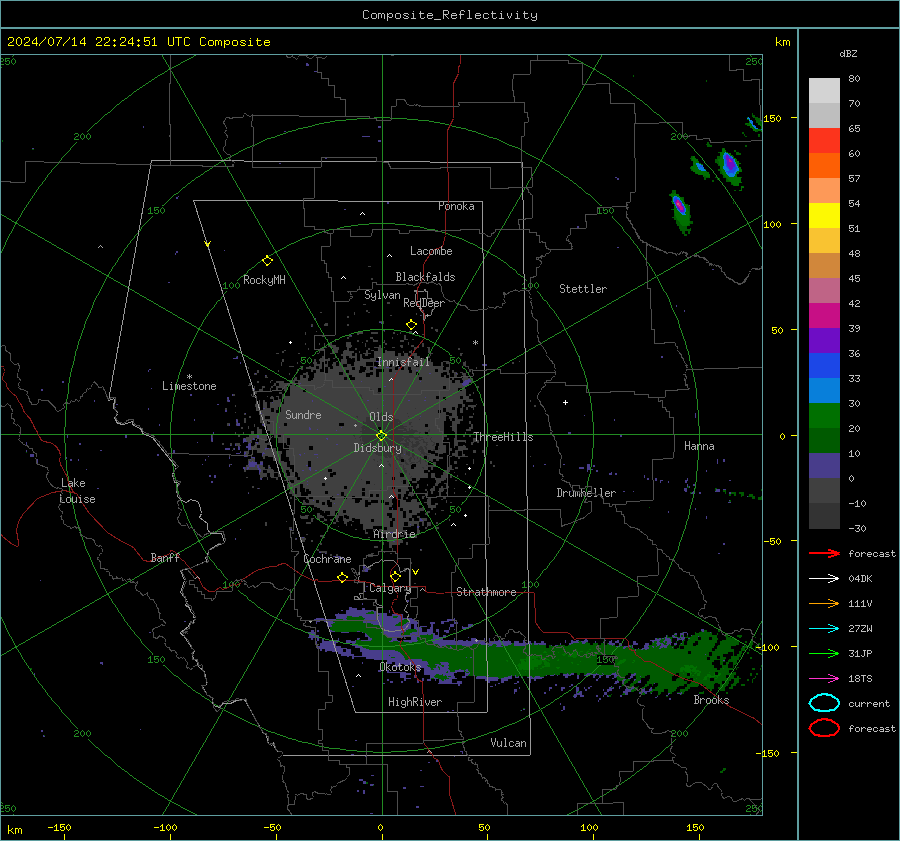Click the Drumheller city label
The image size is (900, 841).
586,493
